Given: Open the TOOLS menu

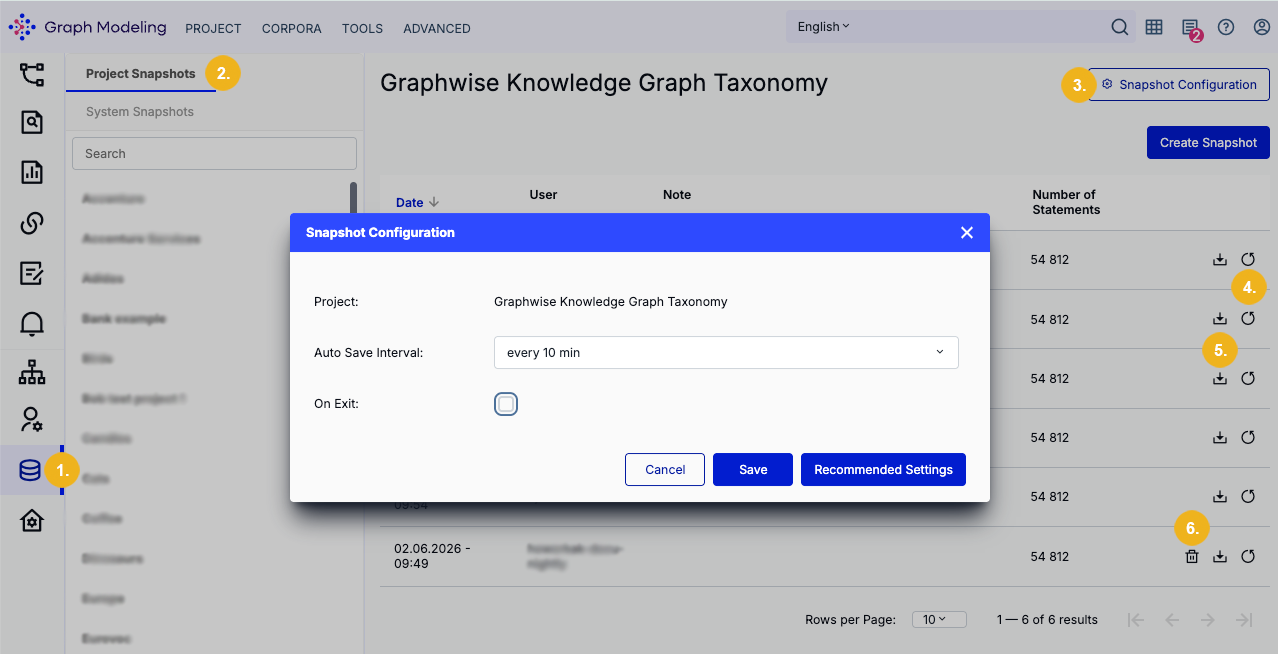Looking at the screenshot, I should pyautogui.click(x=362, y=28).
